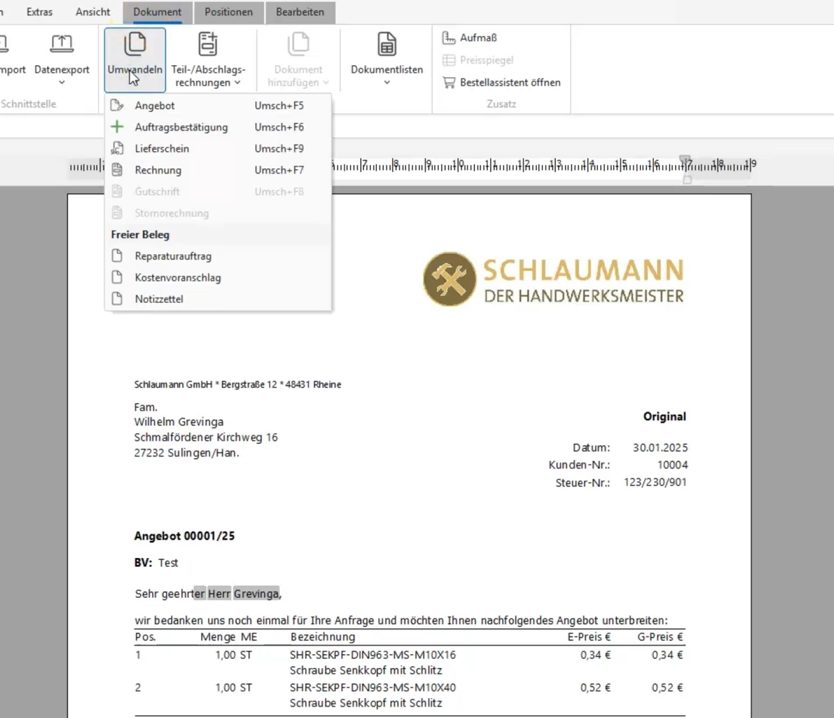Click article SHR-SEKPF-DIN963-MS-M10X16
834x718 pixels.
(373, 655)
